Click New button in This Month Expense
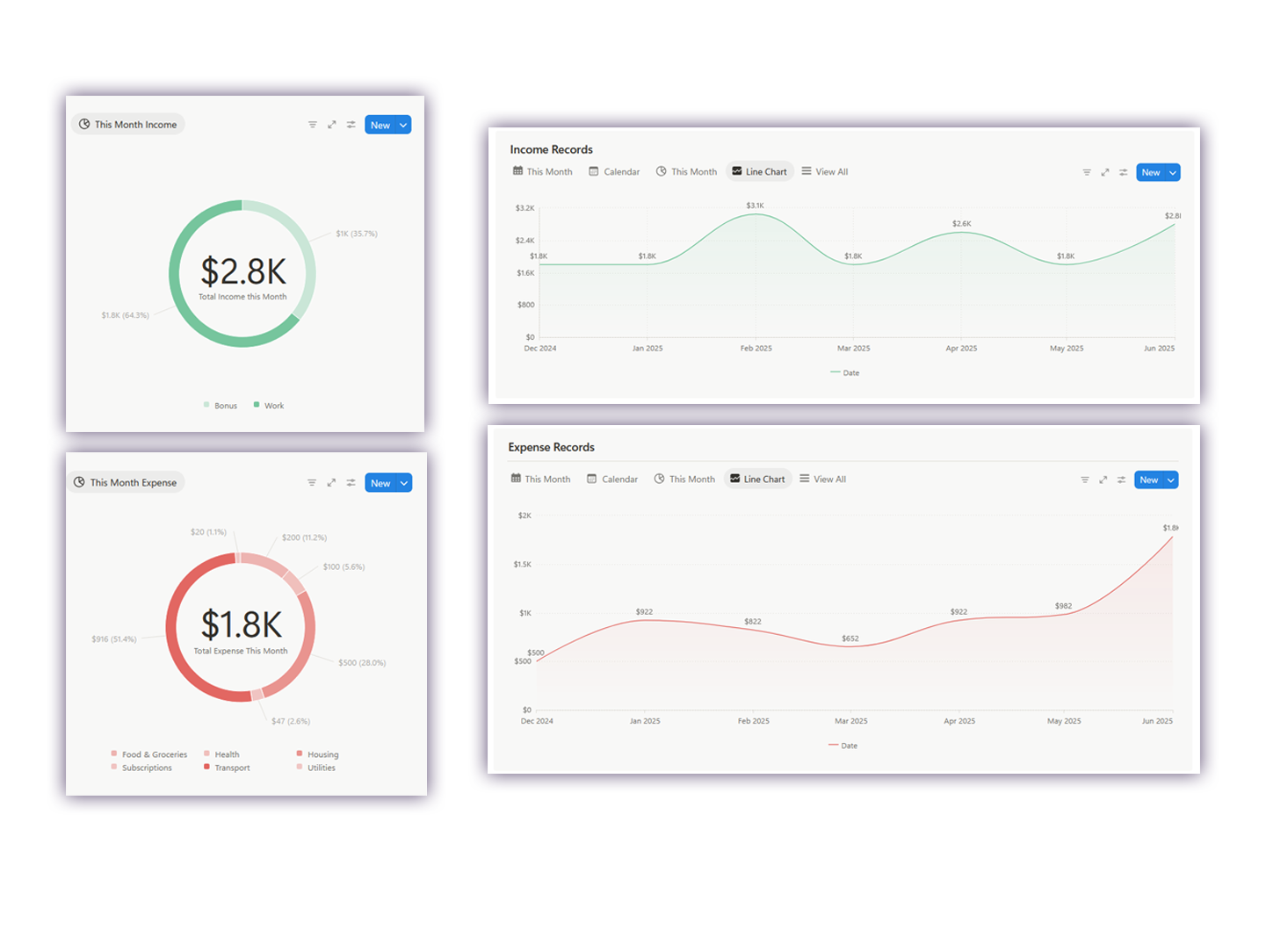Image resolution: width=1266 pixels, height=952 pixels. tap(380, 483)
